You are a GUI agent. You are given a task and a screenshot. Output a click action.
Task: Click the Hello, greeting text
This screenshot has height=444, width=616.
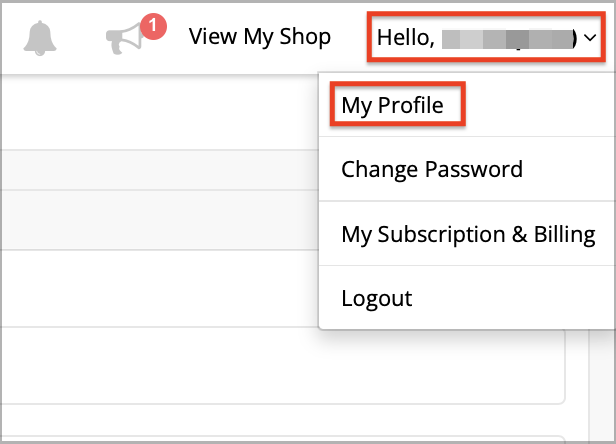406,38
